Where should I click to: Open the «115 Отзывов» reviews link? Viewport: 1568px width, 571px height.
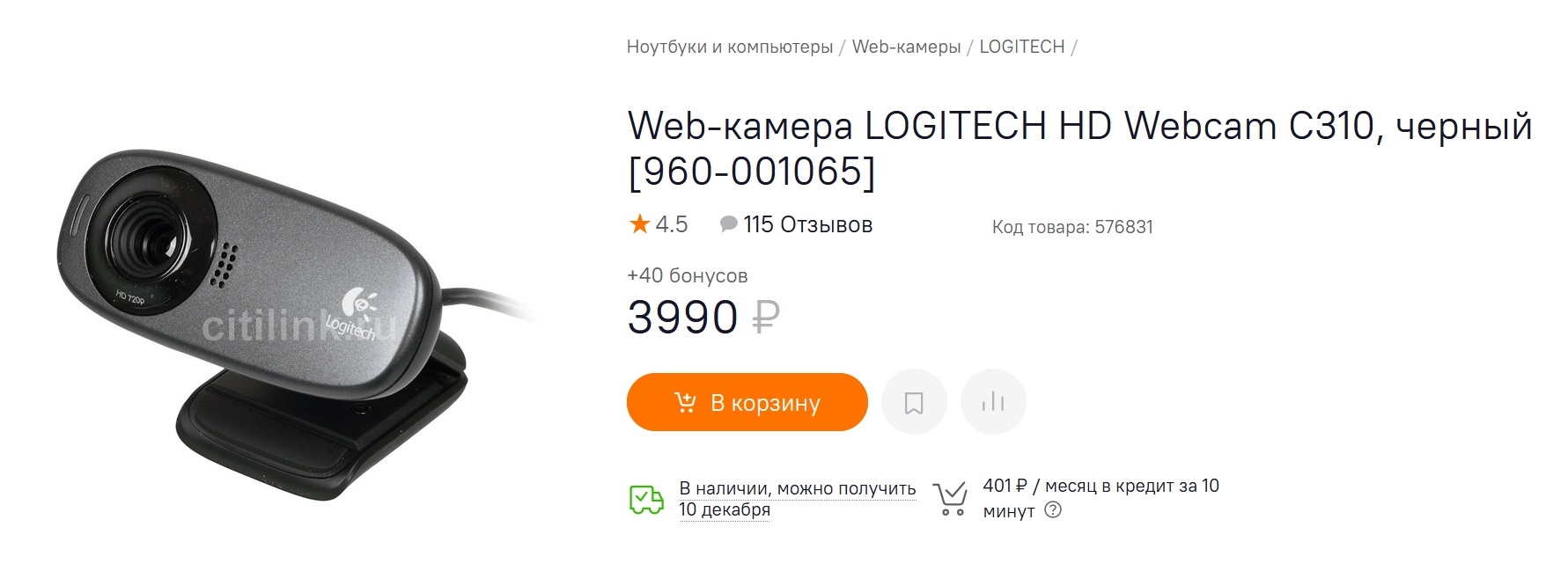(x=807, y=224)
